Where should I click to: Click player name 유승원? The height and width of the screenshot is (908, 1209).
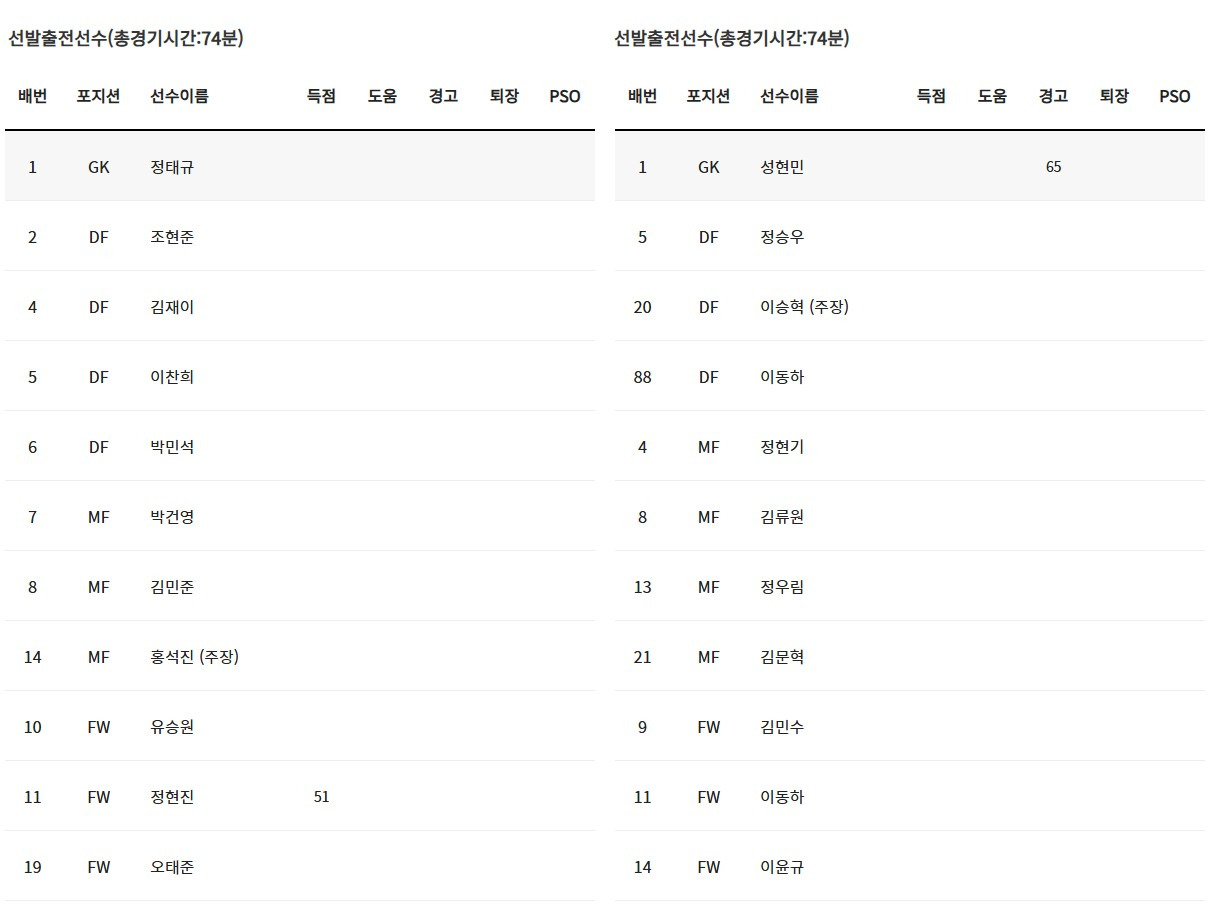(172, 727)
